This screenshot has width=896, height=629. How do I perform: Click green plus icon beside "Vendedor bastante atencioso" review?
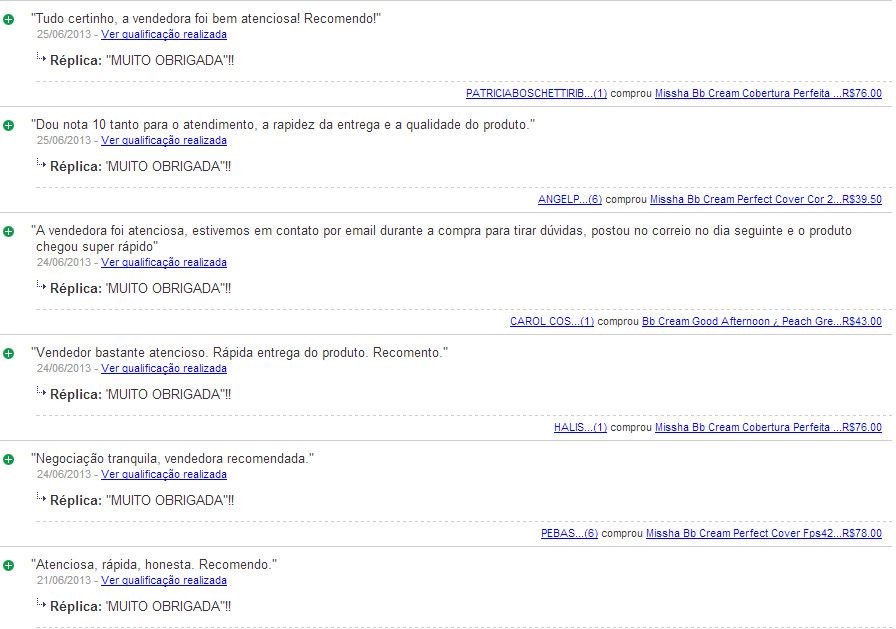point(9,353)
